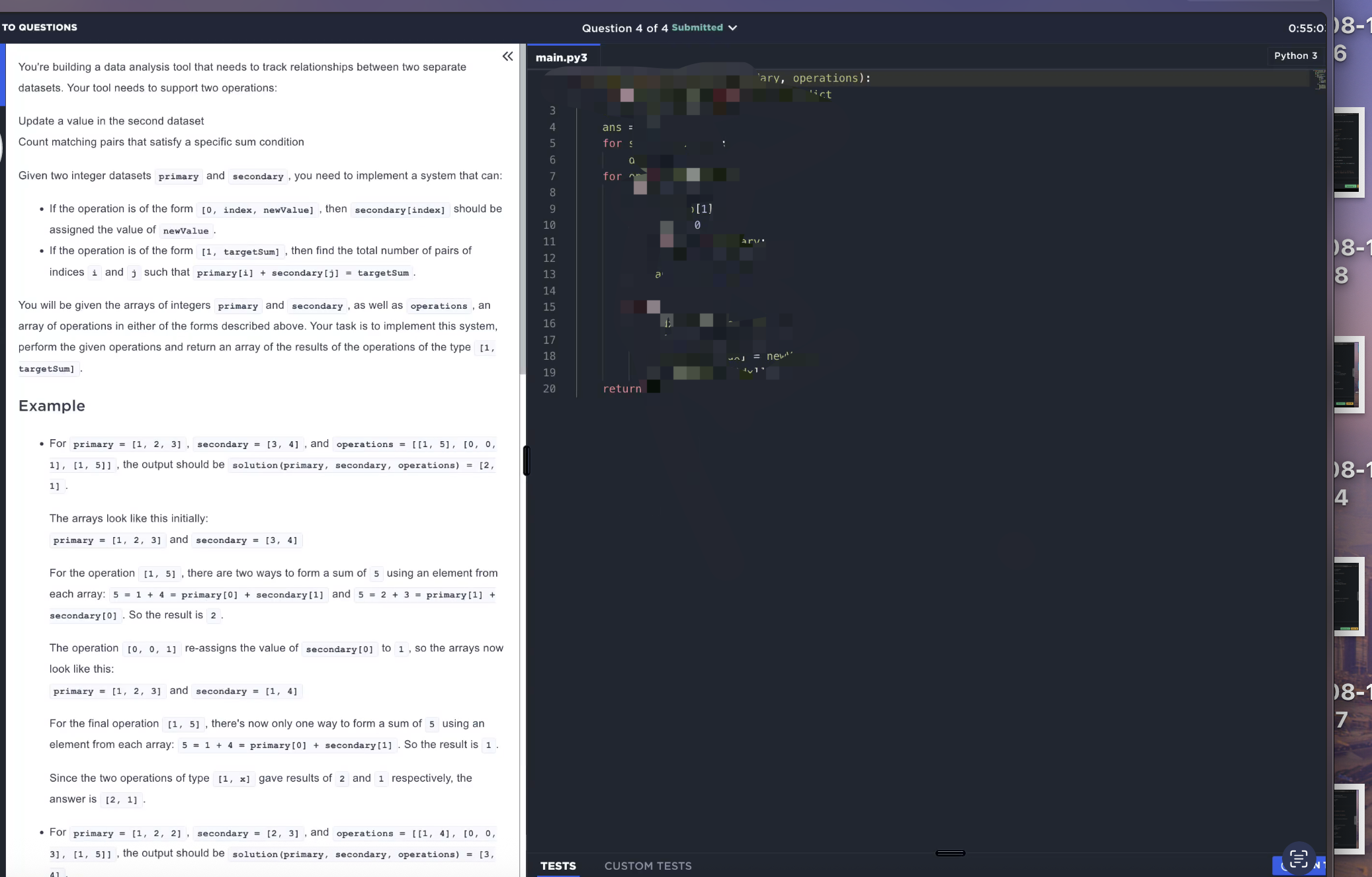
Task: Click the 0:55 timer display
Action: pos(1305,28)
